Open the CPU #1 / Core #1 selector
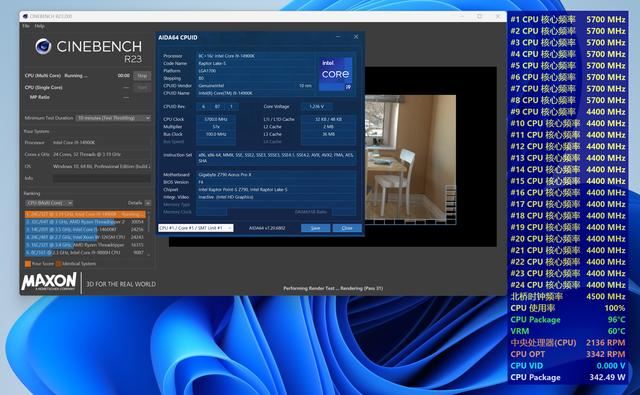 coord(196,228)
